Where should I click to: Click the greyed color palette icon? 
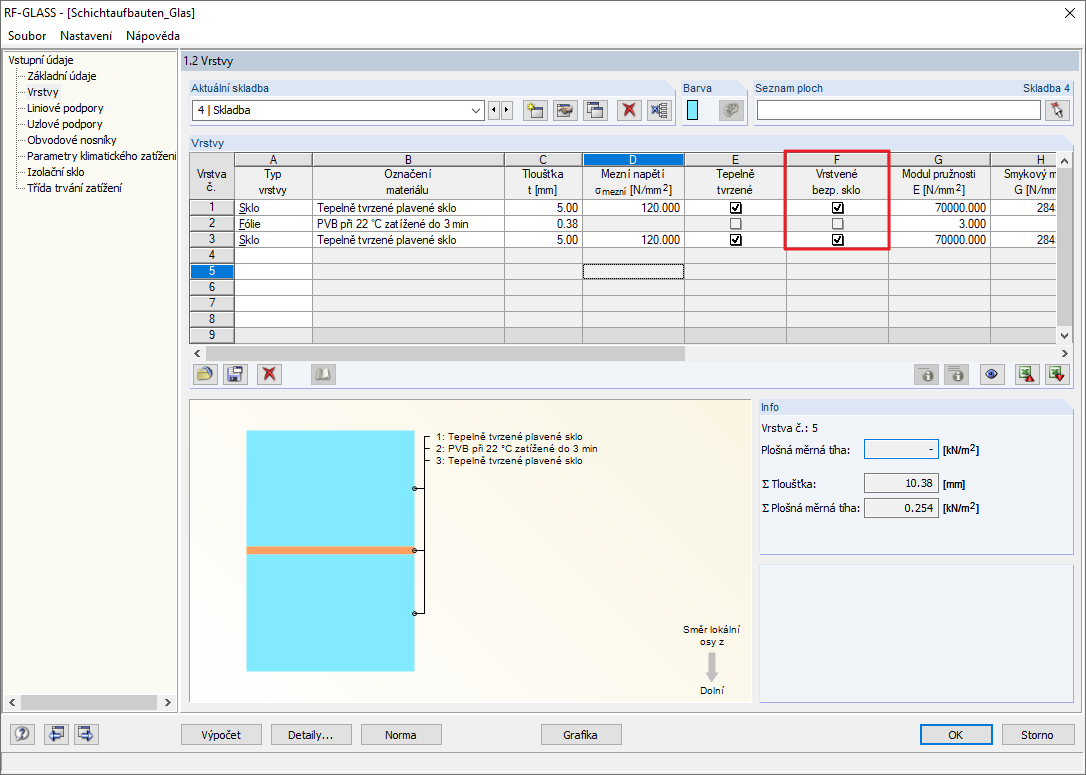pyautogui.click(x=731, y=110)
